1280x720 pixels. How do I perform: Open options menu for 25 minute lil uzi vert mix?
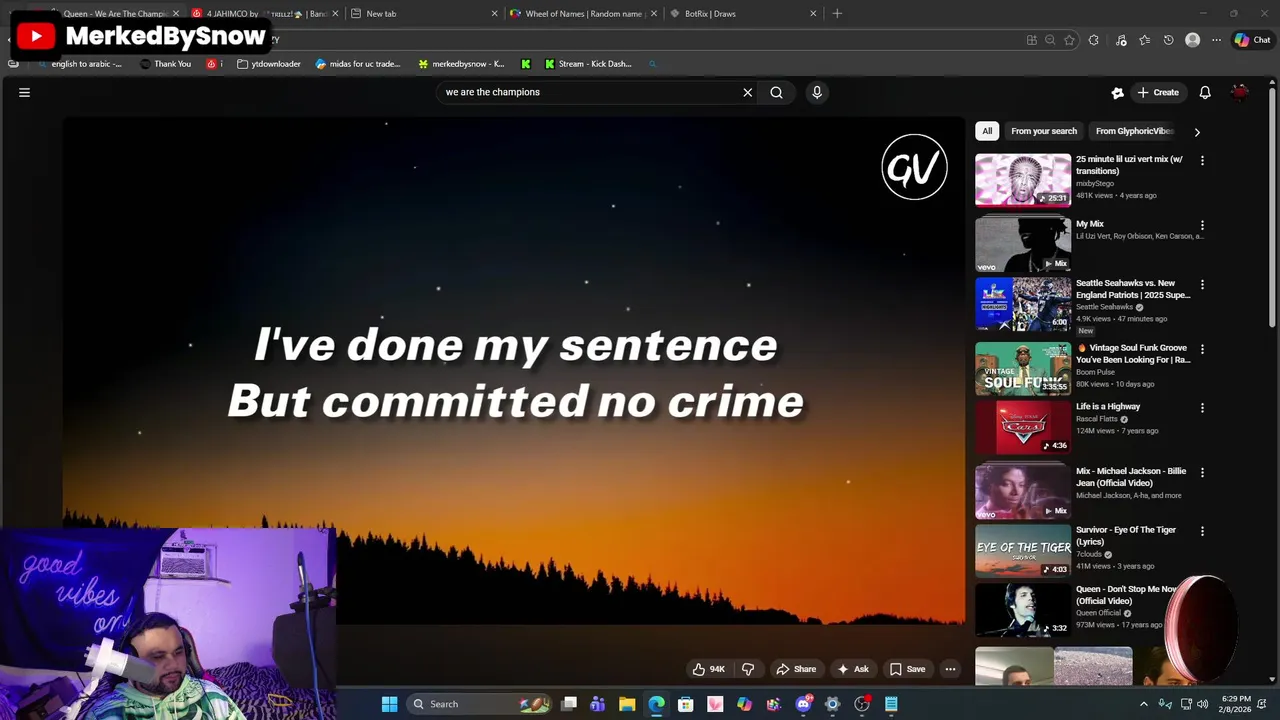click(x=1202, y=160)
